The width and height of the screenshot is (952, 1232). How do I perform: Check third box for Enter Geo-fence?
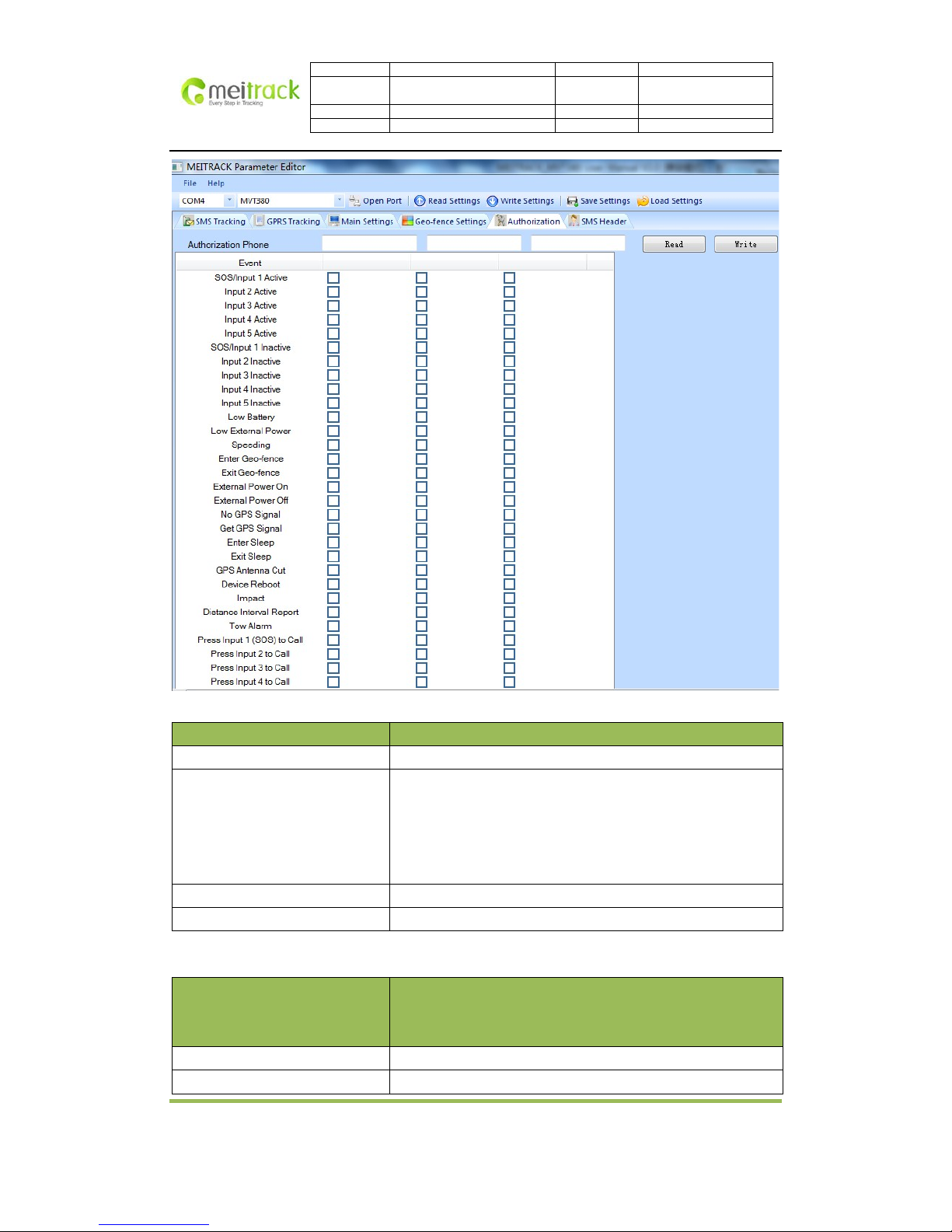click(509, 459)
